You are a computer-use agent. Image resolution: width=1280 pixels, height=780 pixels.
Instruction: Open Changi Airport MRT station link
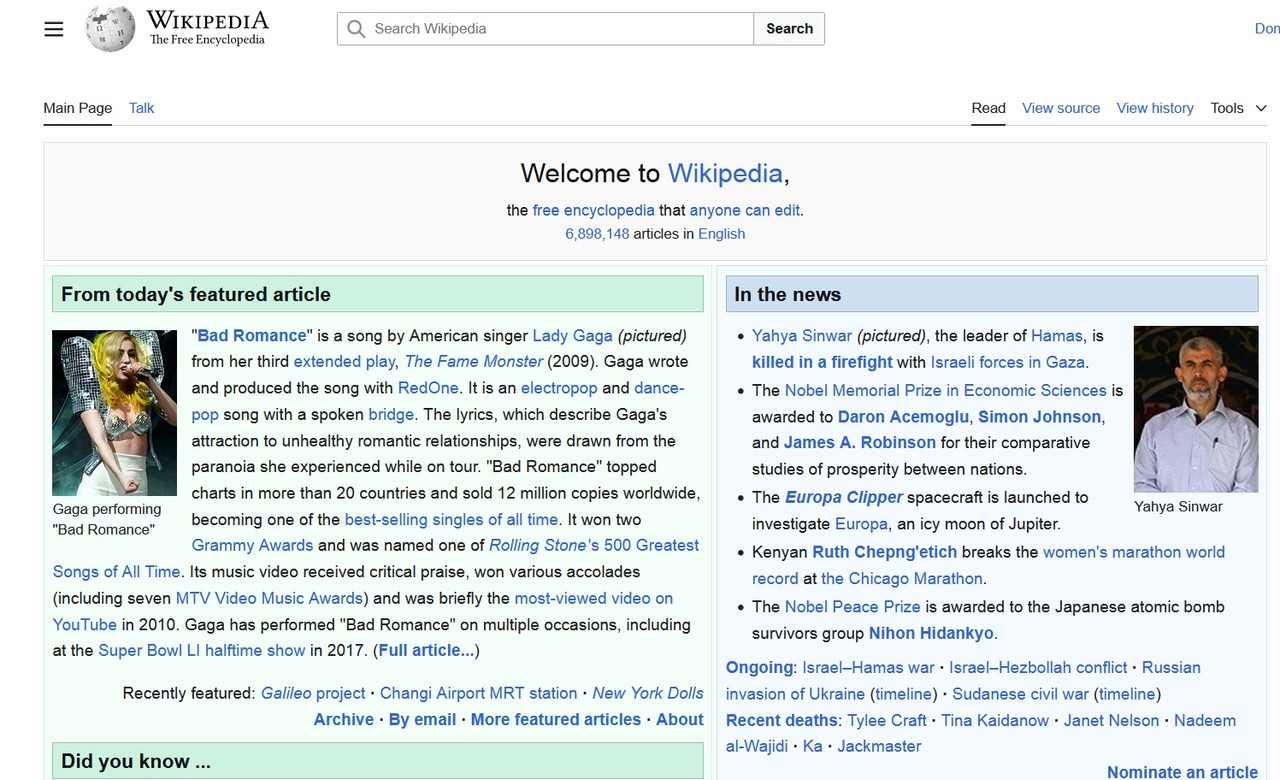coord(478,693)
